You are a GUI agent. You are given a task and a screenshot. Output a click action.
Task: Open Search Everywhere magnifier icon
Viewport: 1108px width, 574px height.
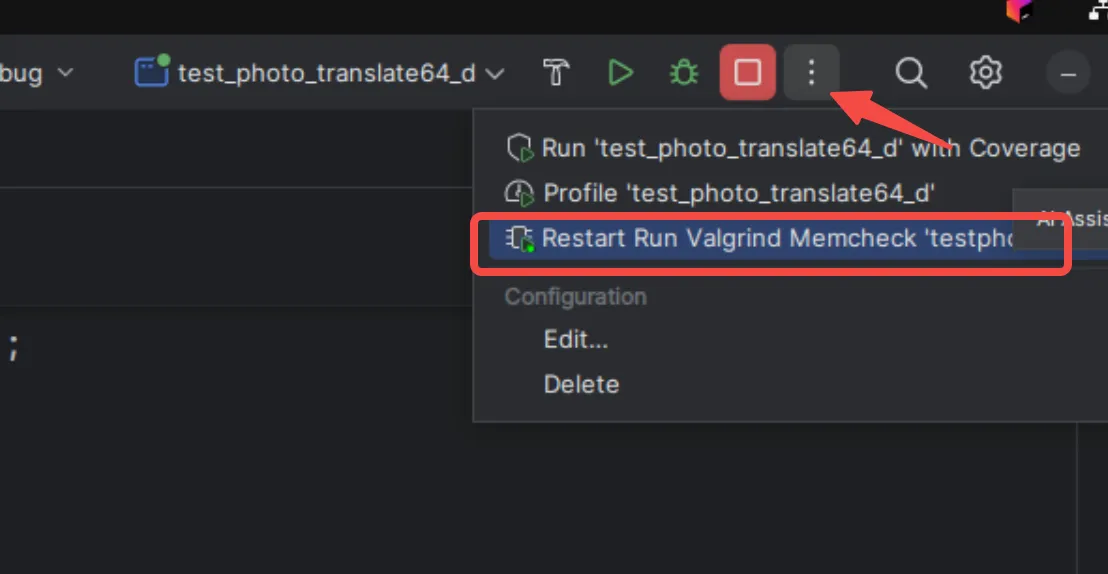pyautogui.click(x=912, y=72)
